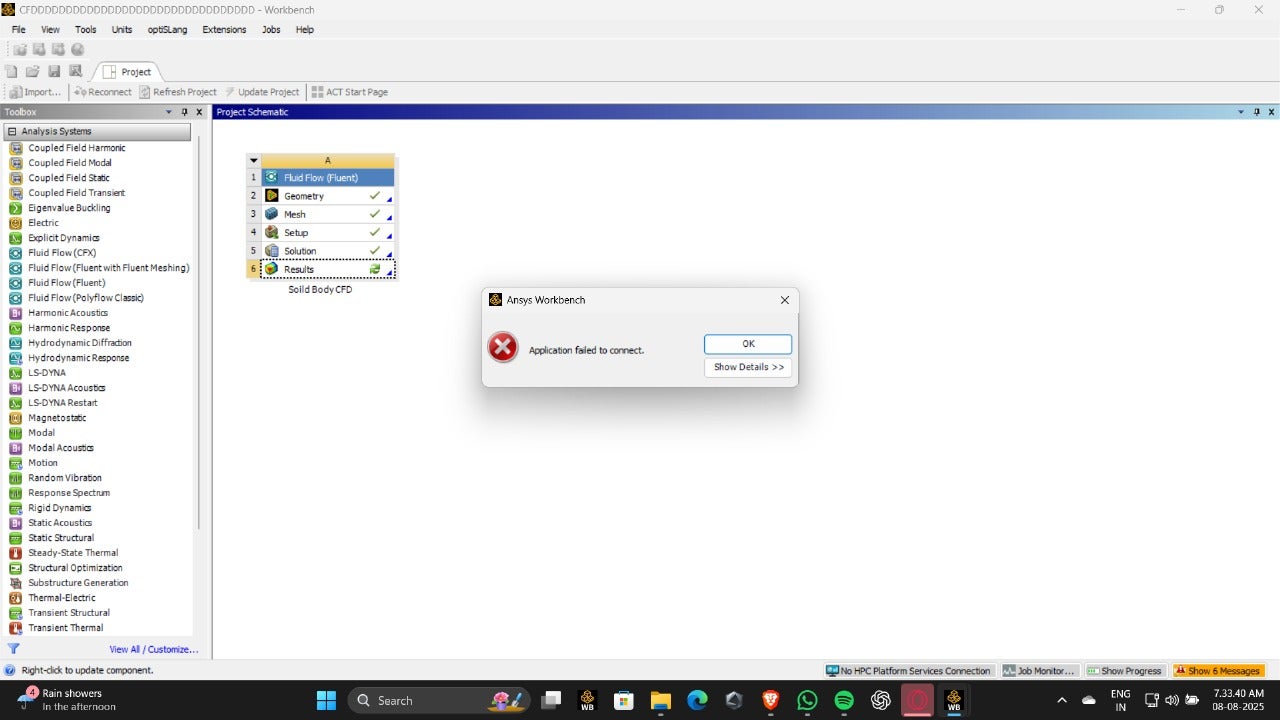
Task: Click the Steady-State Thermal icon
Action: coord(16,553)
